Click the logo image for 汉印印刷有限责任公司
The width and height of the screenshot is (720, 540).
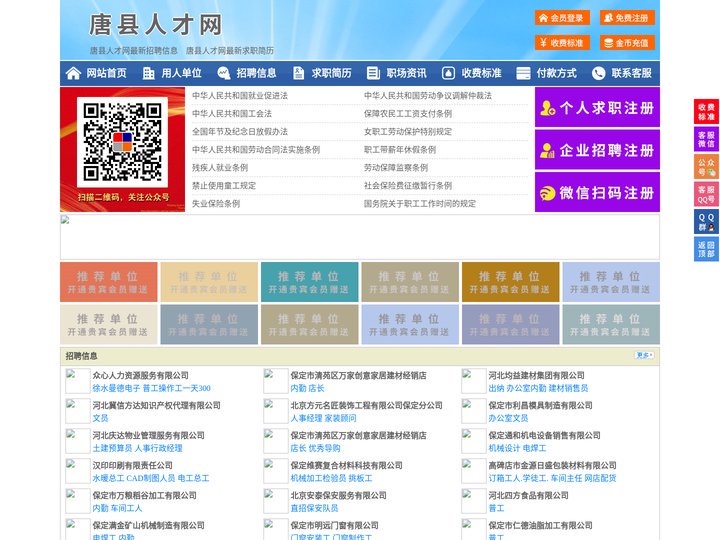point(78,471)
